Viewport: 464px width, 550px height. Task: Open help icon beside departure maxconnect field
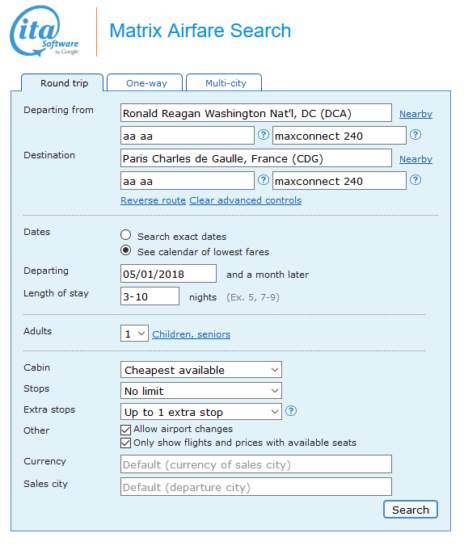[x=416, y=135]
